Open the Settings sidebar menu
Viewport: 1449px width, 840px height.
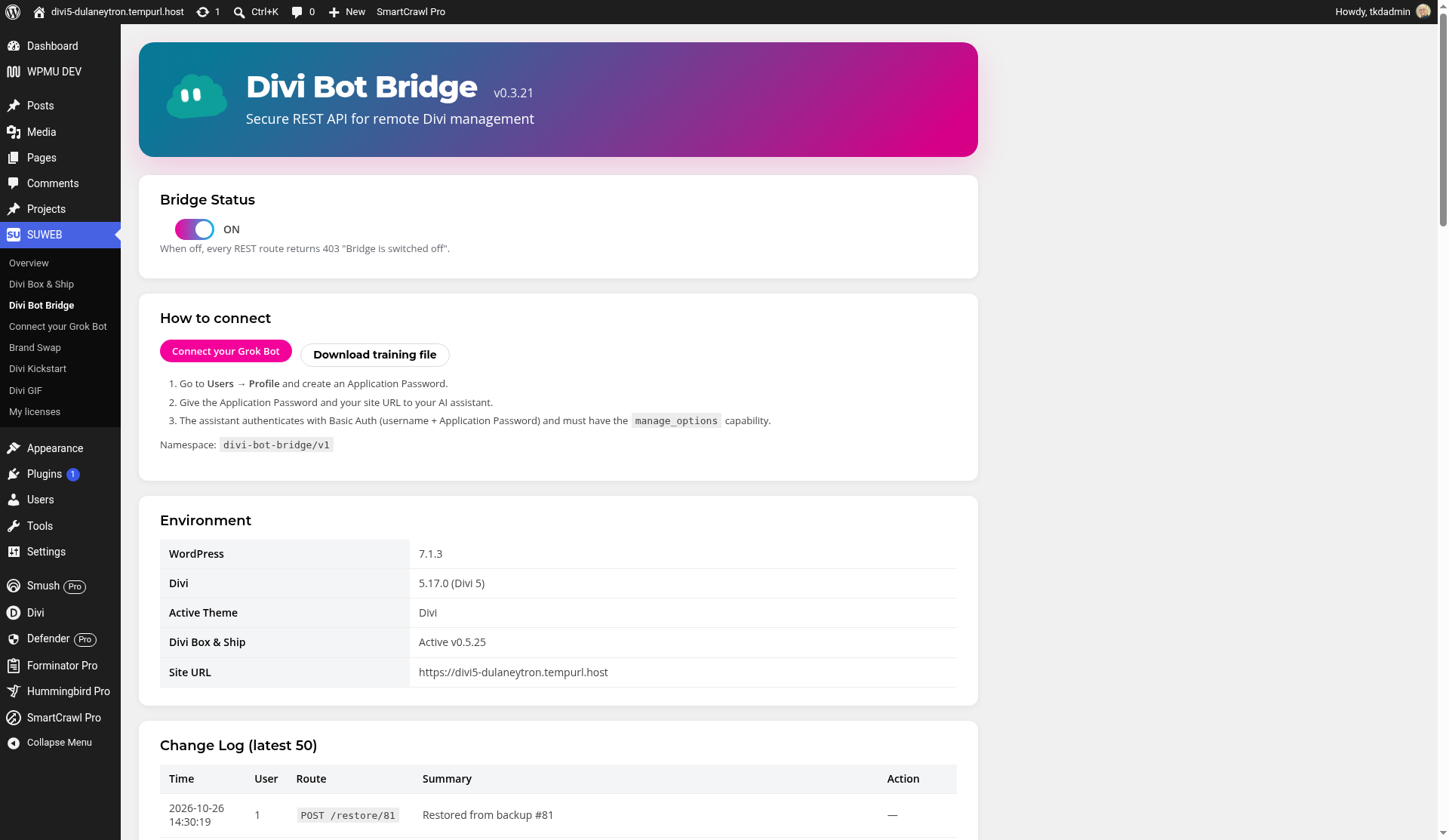tap(60, 552)
